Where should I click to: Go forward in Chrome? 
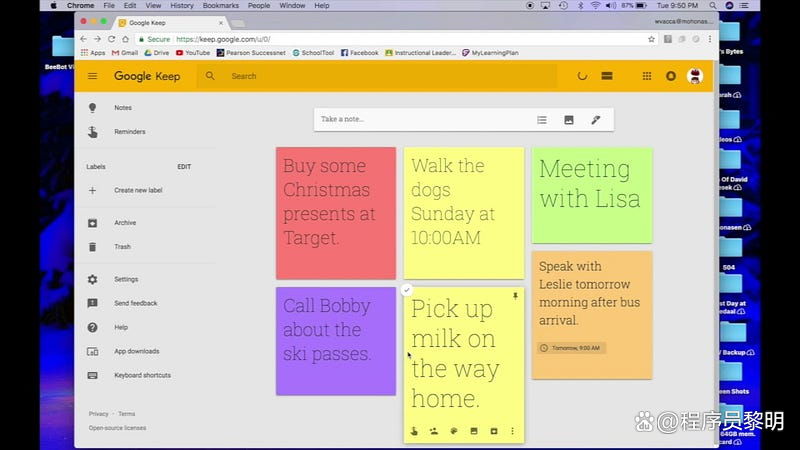(x=97, y=39)
